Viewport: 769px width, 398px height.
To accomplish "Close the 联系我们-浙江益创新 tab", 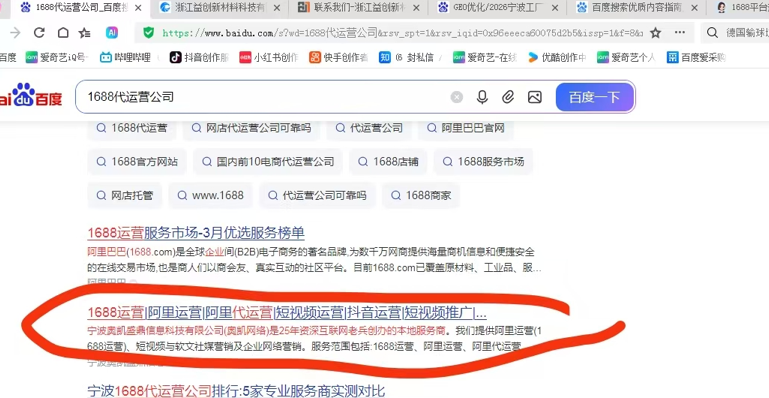I will coord(415,8).
